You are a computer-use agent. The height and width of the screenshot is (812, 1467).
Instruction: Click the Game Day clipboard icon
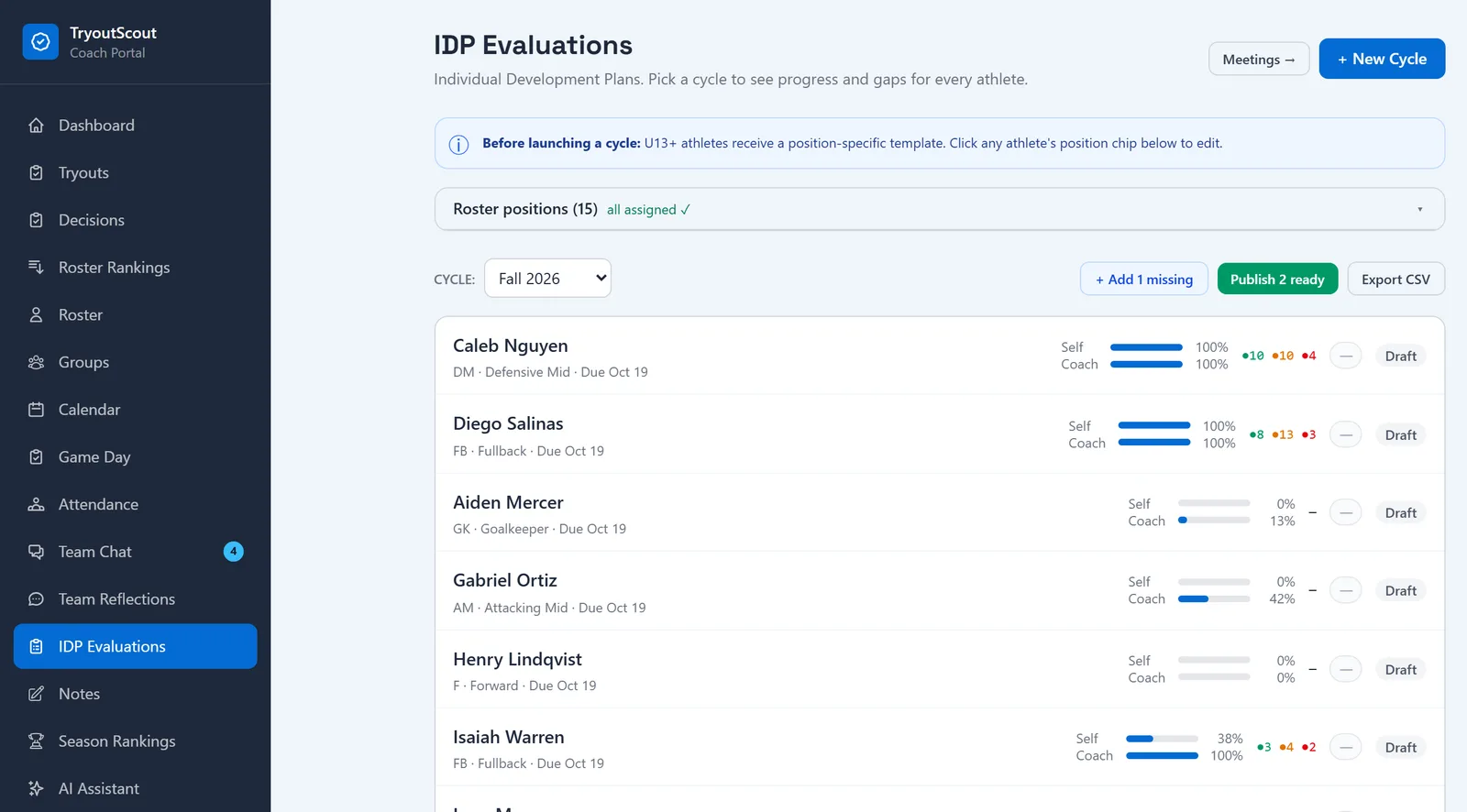point(36,457)
